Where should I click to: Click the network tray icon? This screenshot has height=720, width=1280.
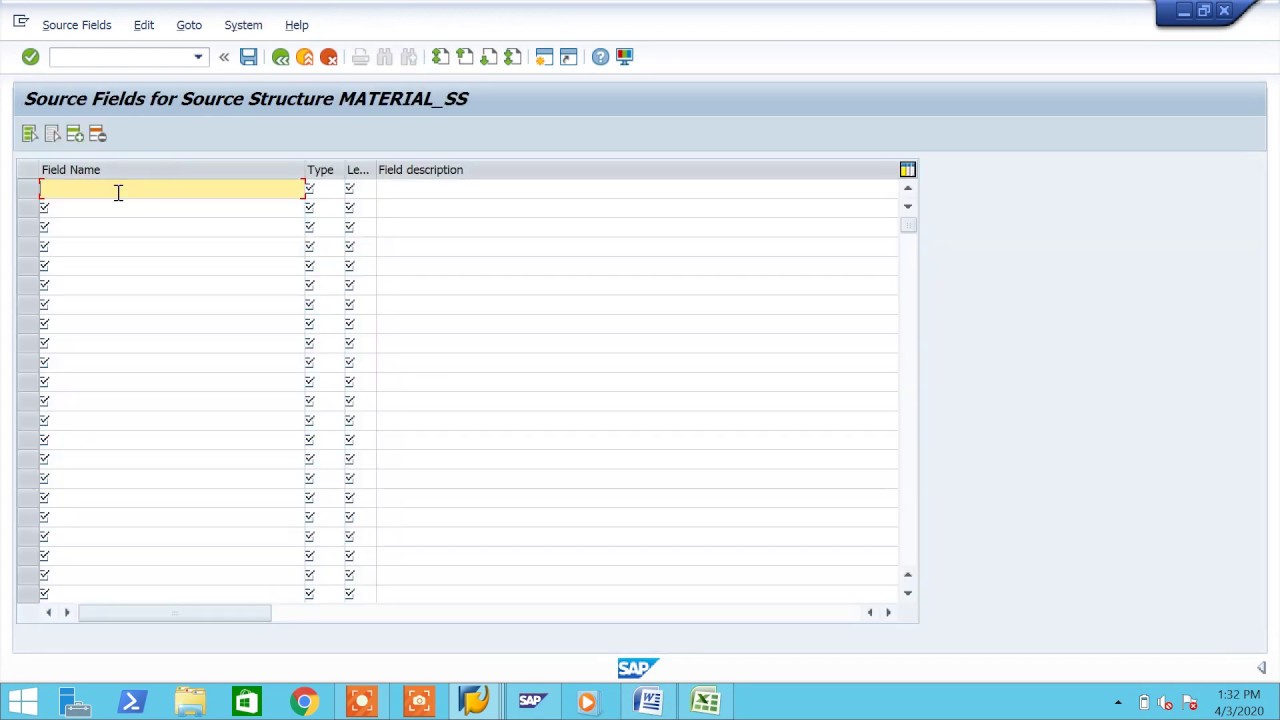tap(1189, 703)
